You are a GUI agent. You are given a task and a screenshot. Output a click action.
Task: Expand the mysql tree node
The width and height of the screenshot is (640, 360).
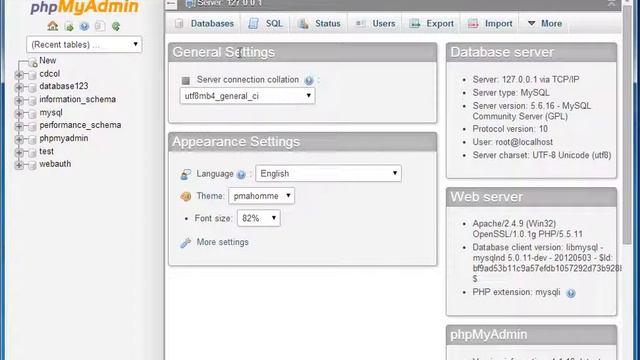19,113
